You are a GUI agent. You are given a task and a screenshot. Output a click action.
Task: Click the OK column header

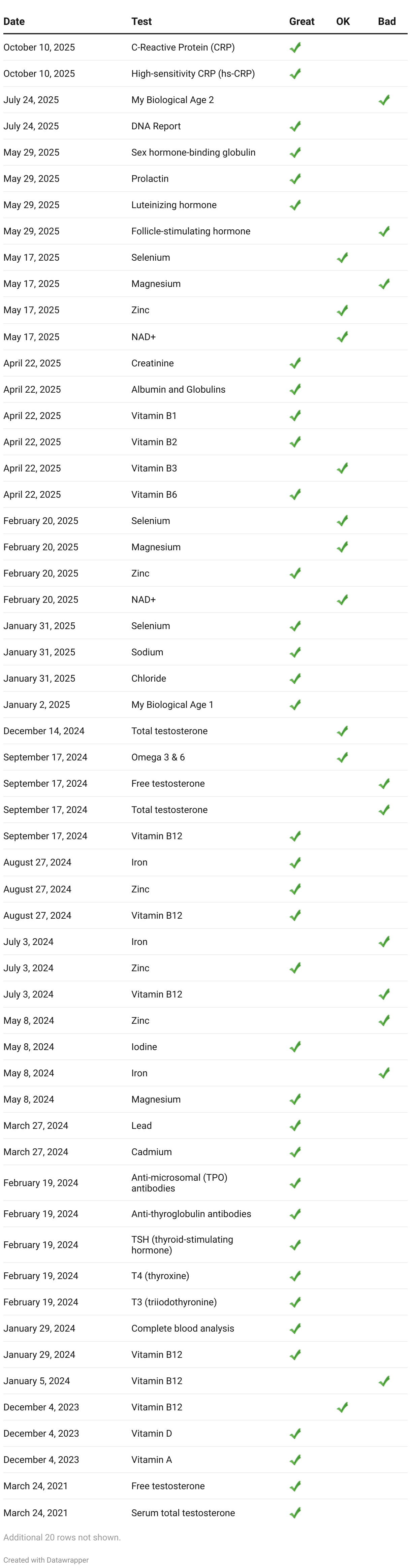click(x=343, y=21)
